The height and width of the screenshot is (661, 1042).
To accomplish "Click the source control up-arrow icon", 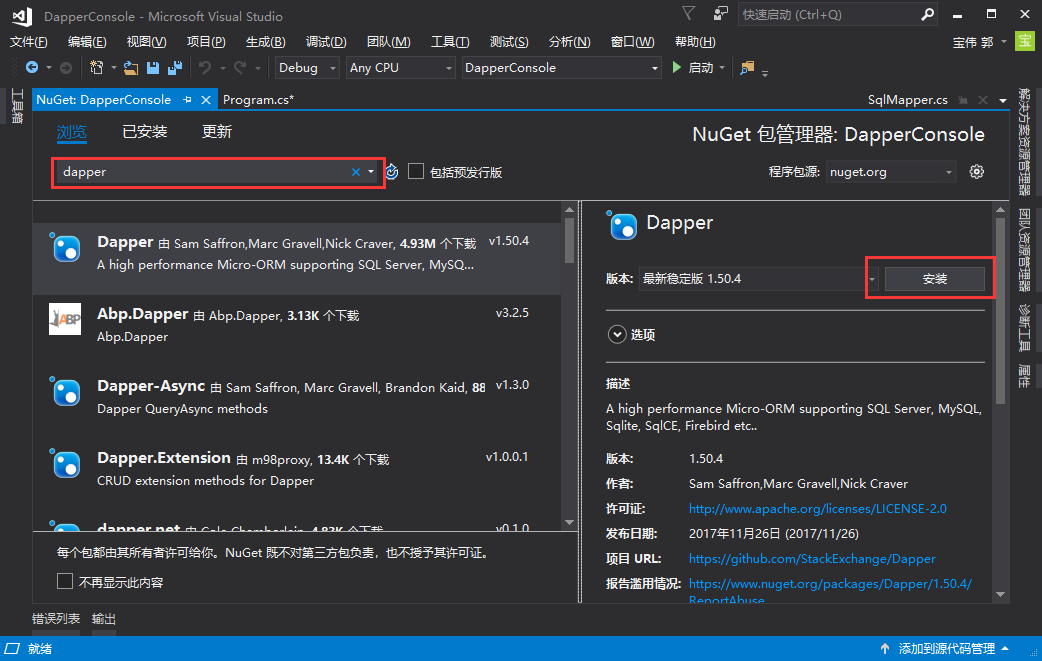I will (885, 648).
